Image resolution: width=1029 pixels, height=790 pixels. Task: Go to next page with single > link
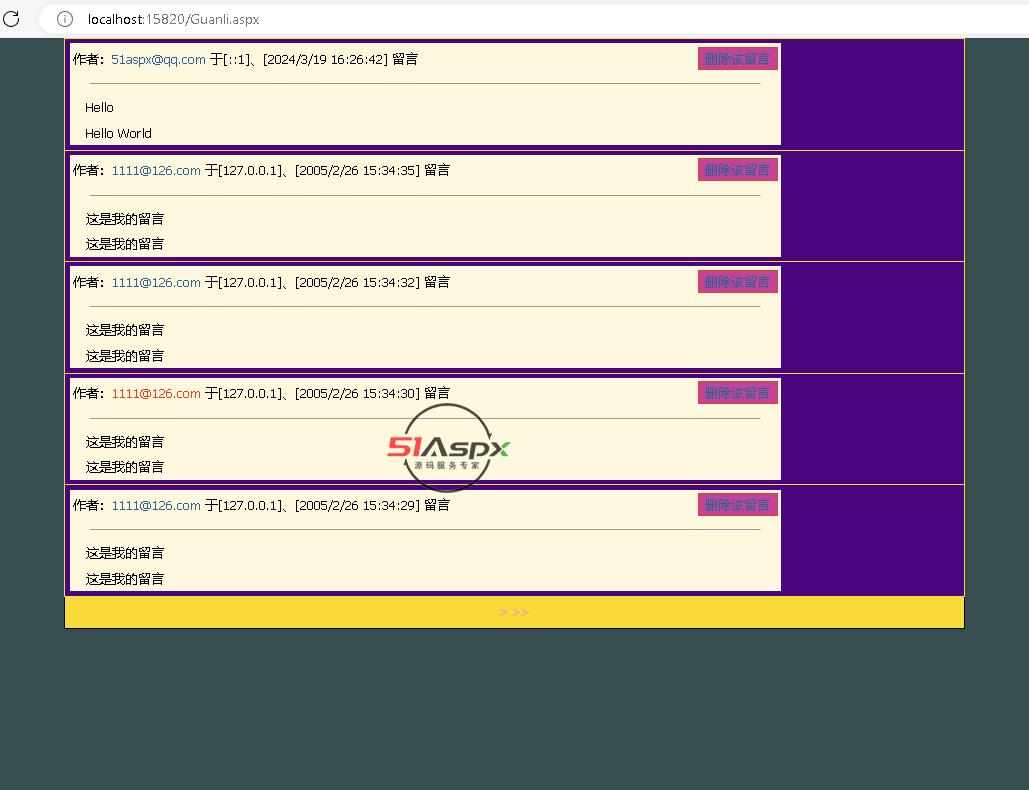(503, 612)
